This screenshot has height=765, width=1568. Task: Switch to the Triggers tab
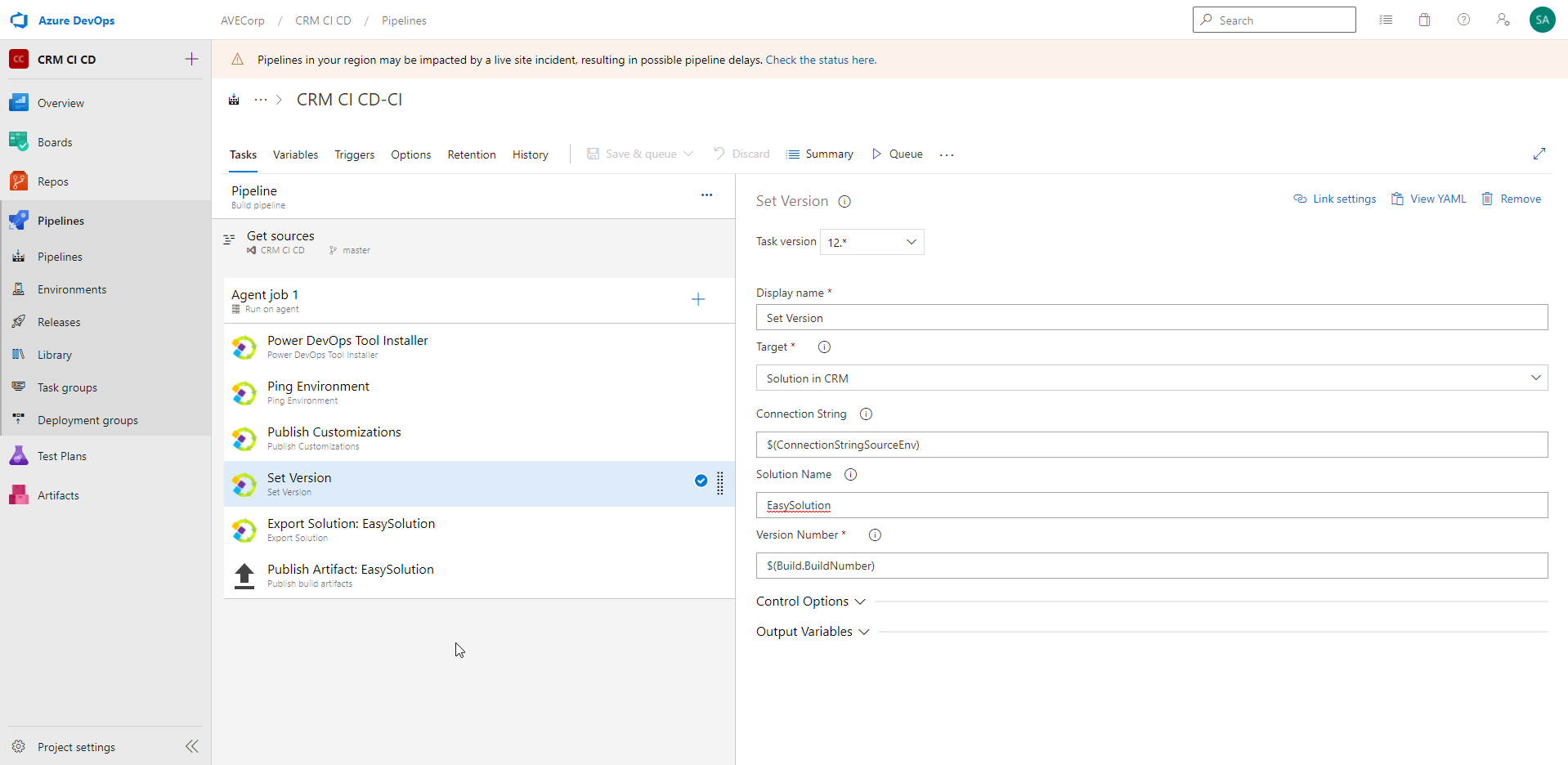(355, 154)
